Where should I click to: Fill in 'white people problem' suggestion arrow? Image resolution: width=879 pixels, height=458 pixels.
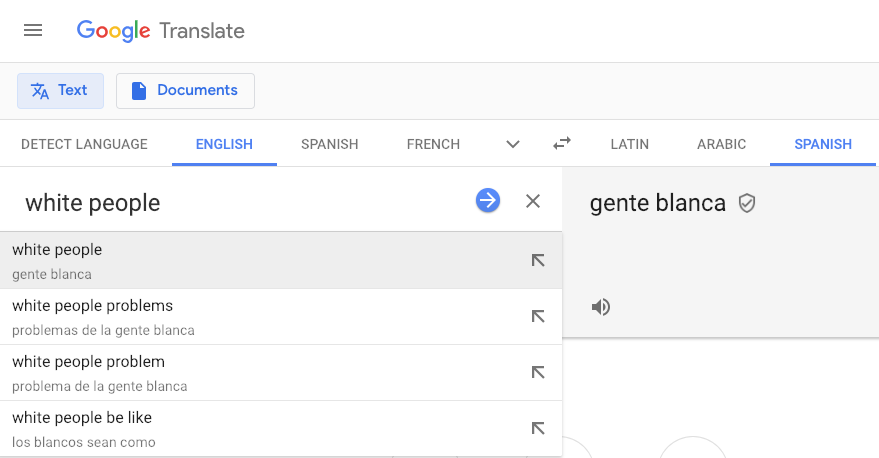coord(538,373)
